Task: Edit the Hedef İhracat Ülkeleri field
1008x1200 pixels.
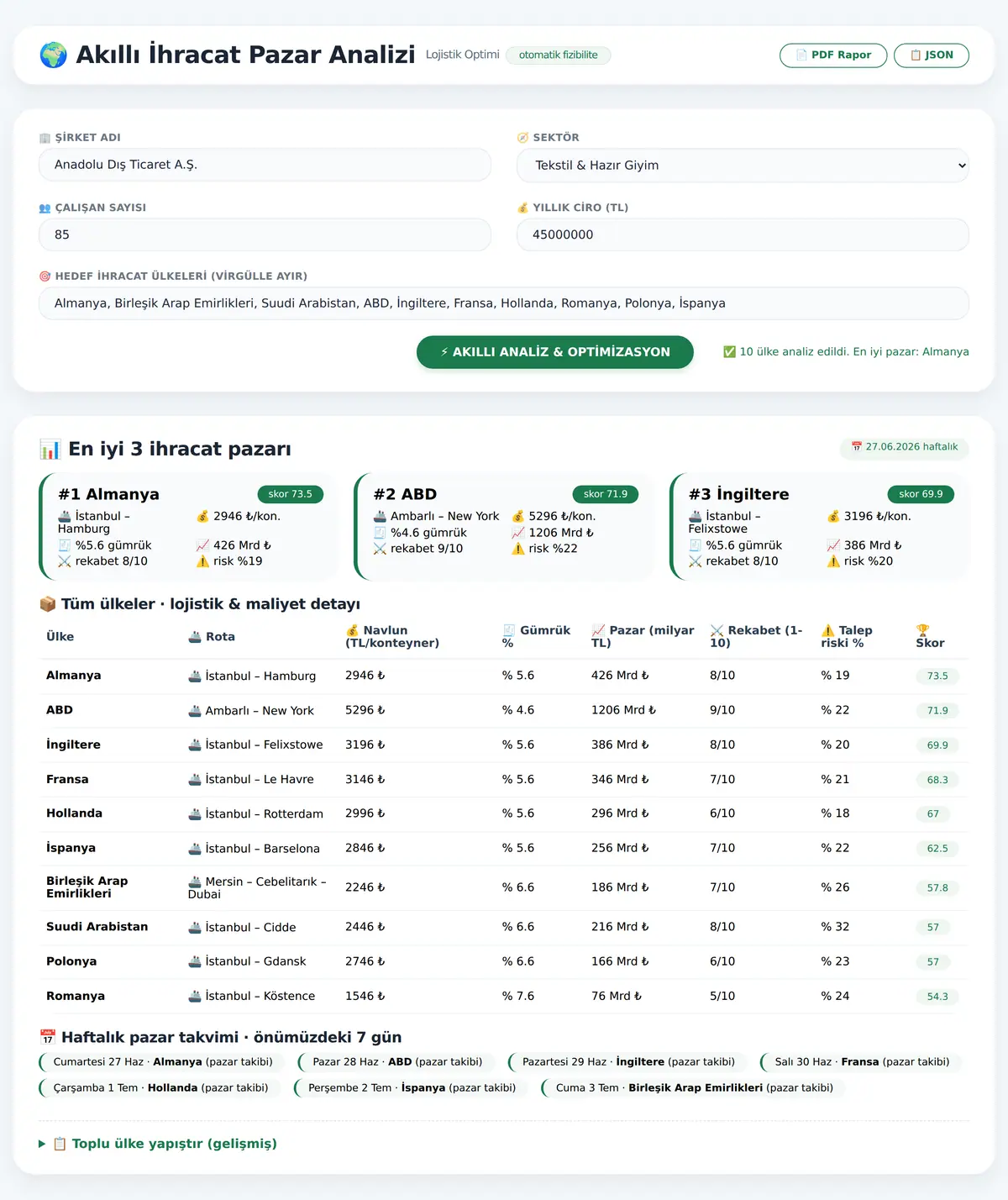Action: (504, 303)
